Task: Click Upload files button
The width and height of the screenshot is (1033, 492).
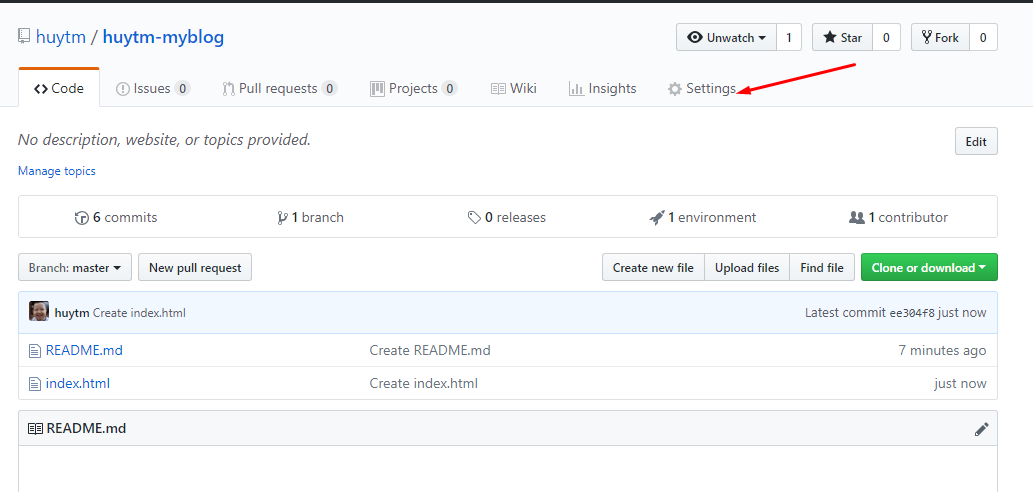Action: [747, 267]
